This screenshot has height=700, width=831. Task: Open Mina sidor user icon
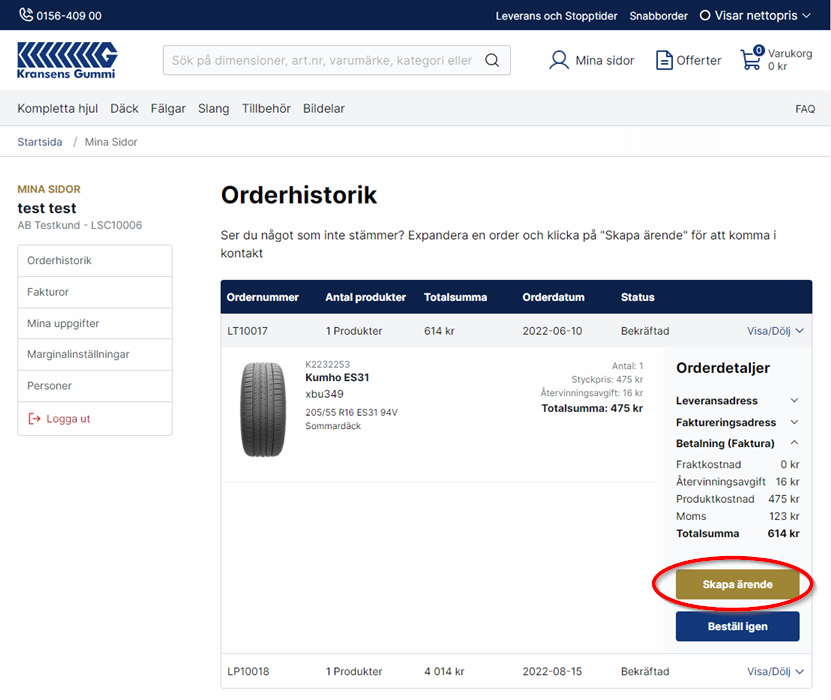pos(559,60)
